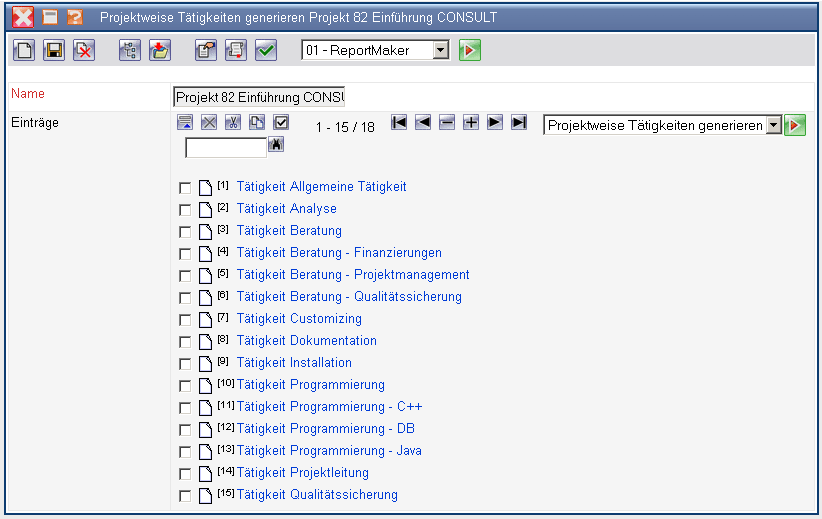
Task: Check the Tätigkeit Beratung - Projektmanagement box
Action: point(185,276)
